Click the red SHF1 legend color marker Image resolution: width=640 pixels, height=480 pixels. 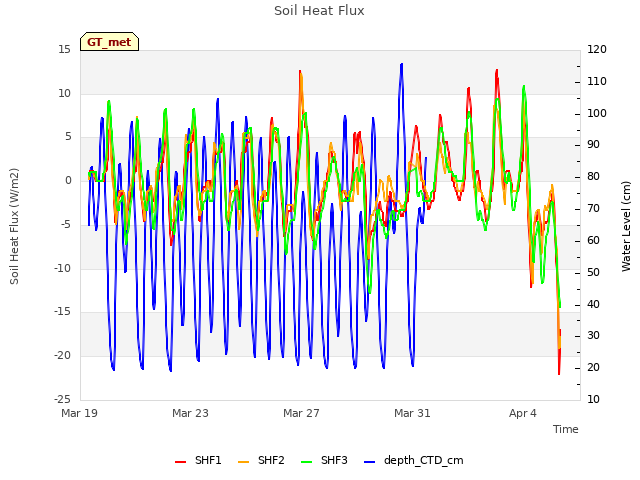180,462
